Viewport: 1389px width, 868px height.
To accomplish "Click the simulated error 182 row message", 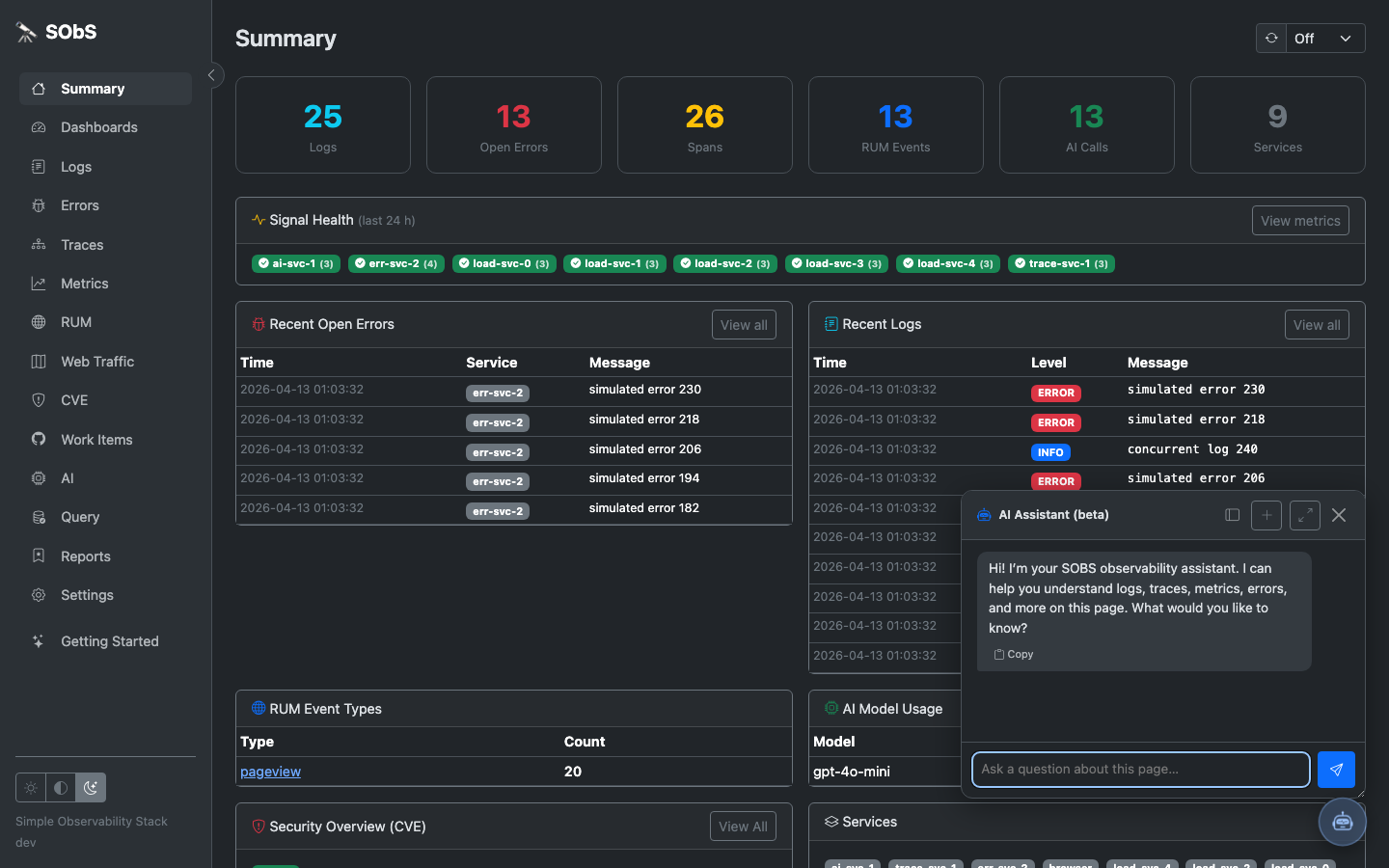I will [644, 508].
